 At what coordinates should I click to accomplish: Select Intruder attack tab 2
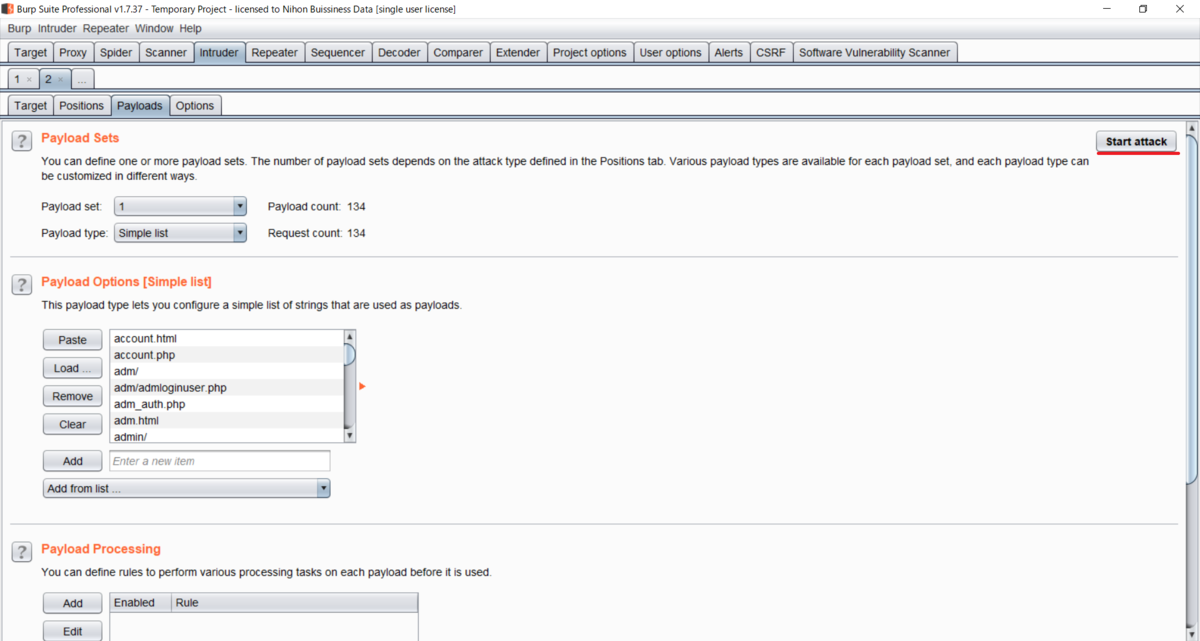click(48, 79)
